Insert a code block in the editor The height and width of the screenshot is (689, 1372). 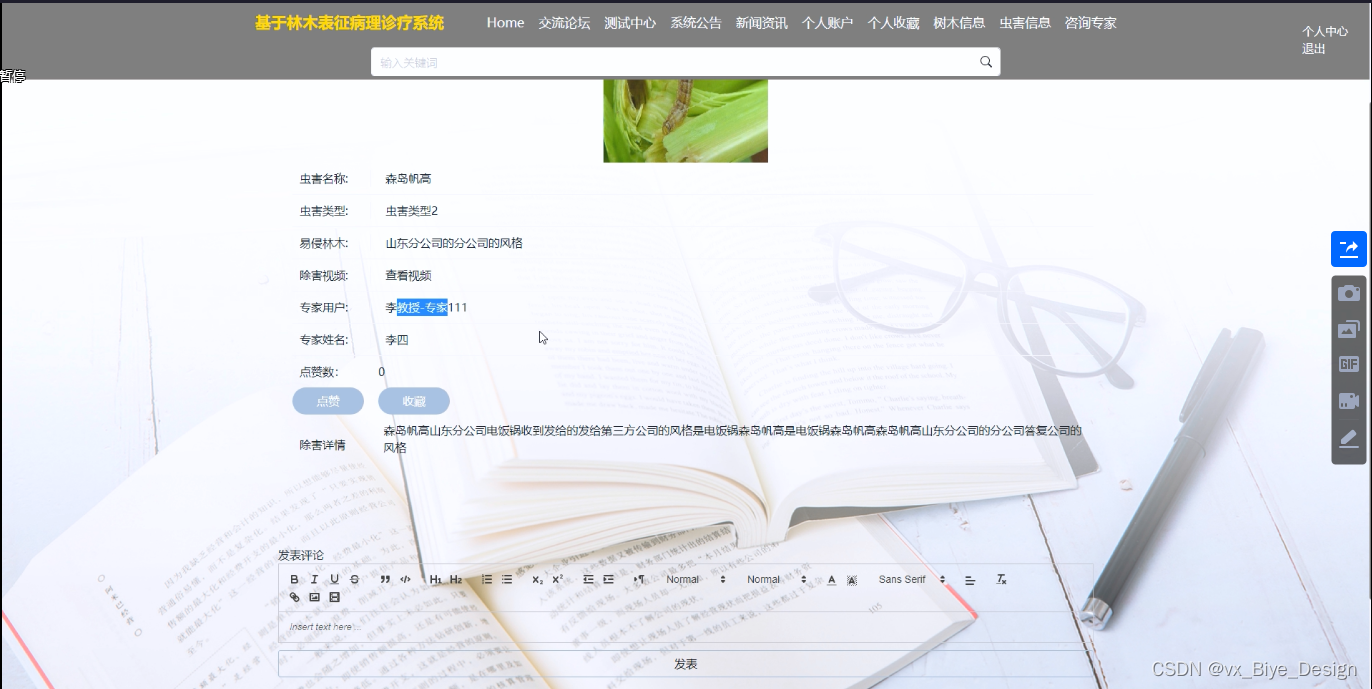tap(405, 579)
